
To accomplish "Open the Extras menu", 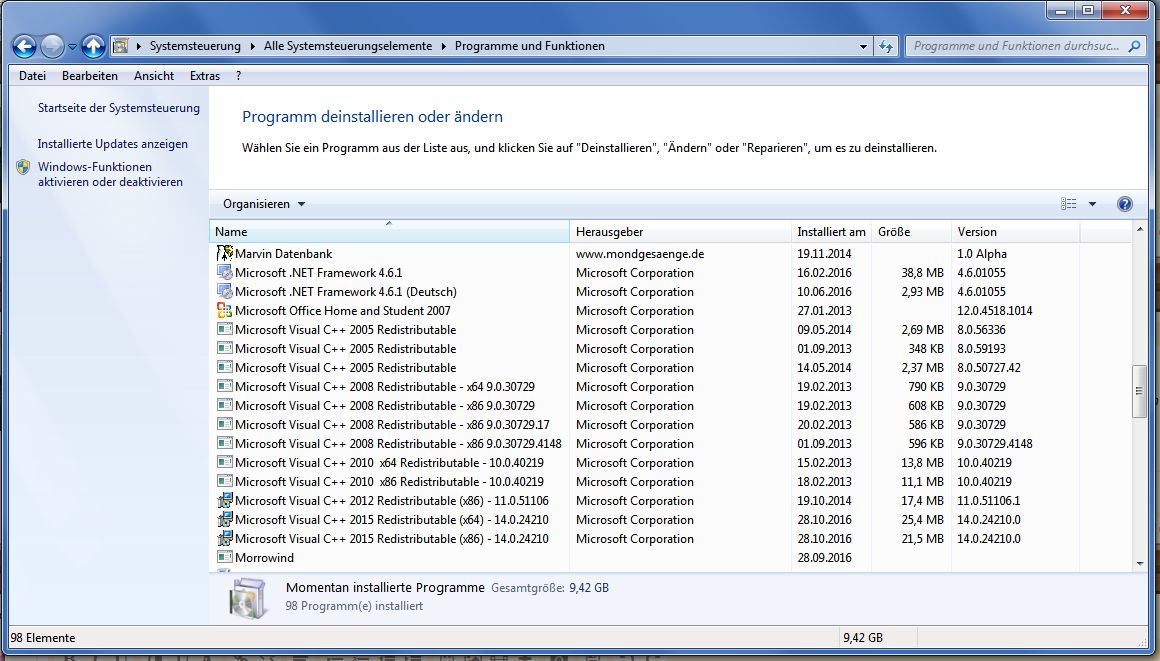I will click(x=205, y=76).
